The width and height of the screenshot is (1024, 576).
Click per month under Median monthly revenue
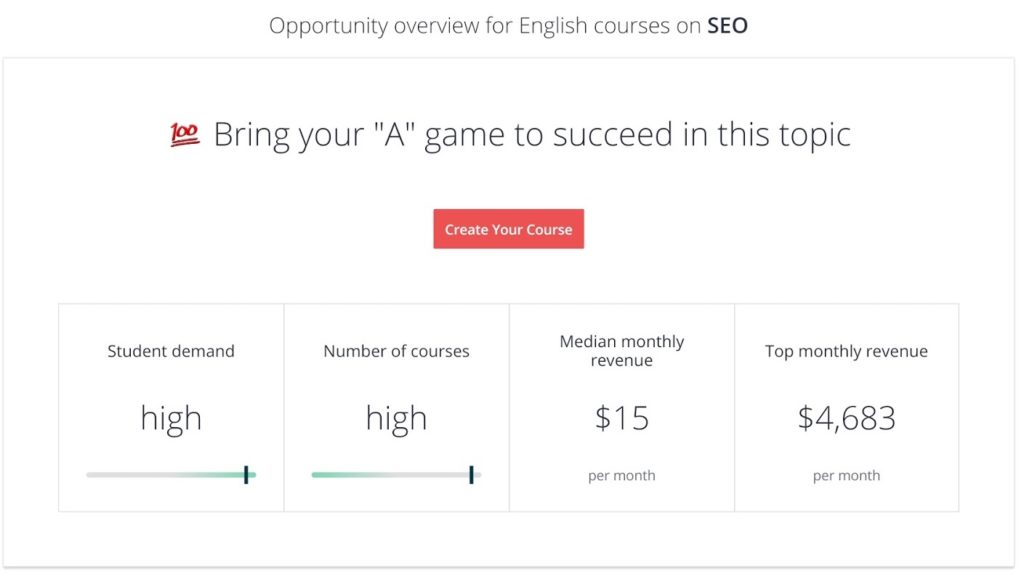click(622, 475)
